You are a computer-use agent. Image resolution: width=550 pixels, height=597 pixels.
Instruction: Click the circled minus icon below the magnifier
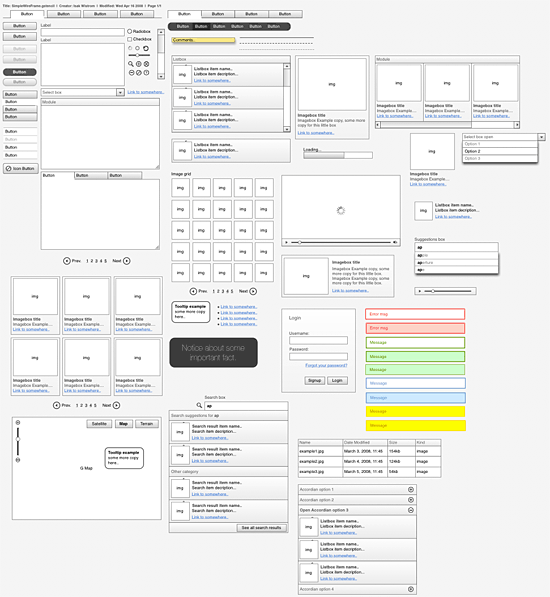[131, 72]
